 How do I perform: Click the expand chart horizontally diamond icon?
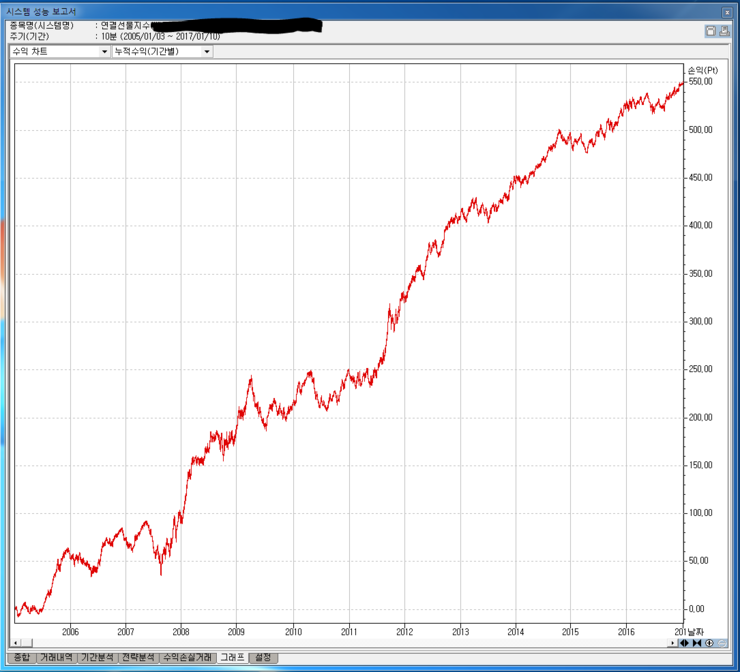684,643
